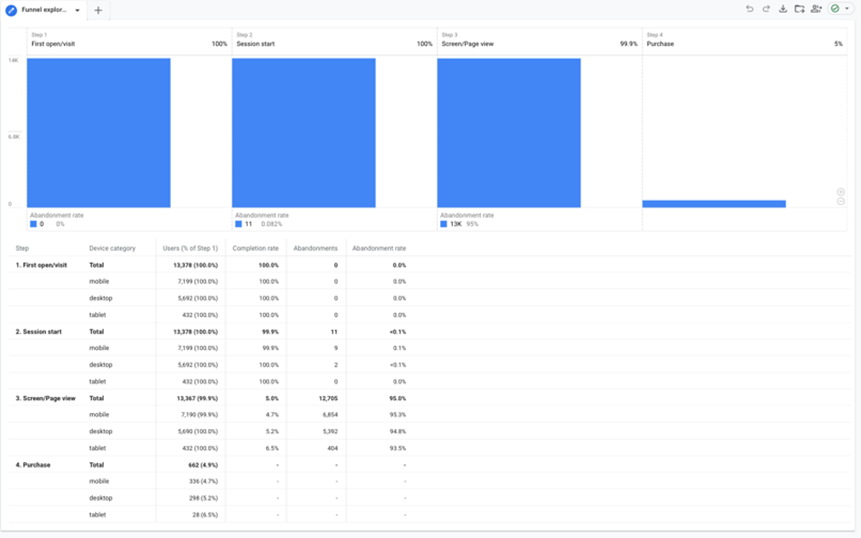This screenshot has height=538, width=861.
Task: Click the Abandonment rate column header
Action: (x=379, y=248)
